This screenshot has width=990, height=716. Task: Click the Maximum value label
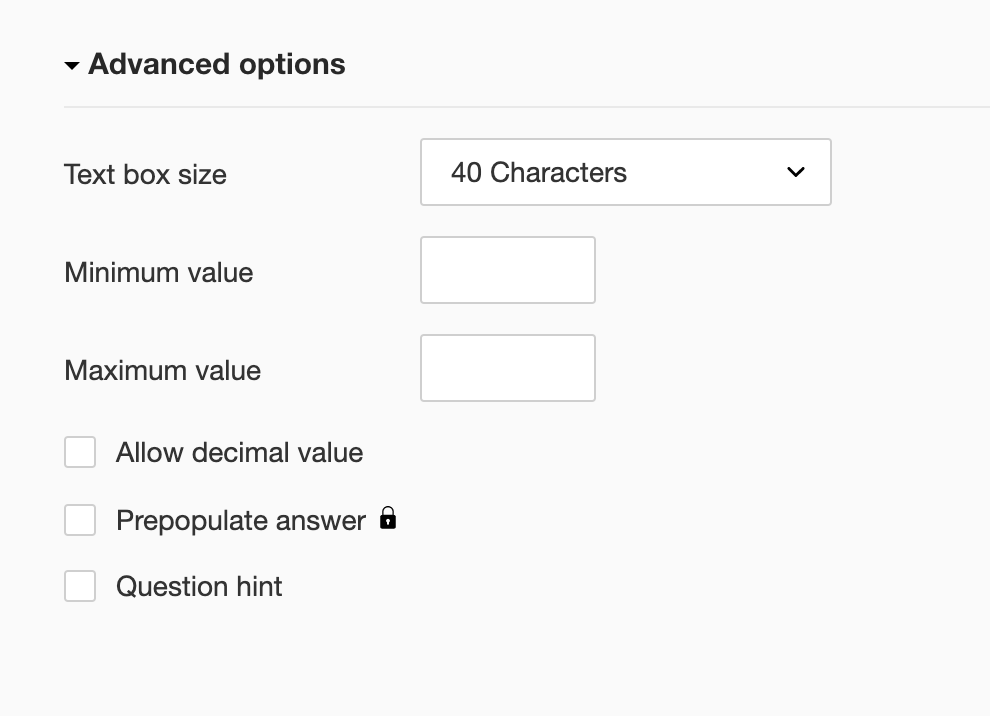coord(162,370)
